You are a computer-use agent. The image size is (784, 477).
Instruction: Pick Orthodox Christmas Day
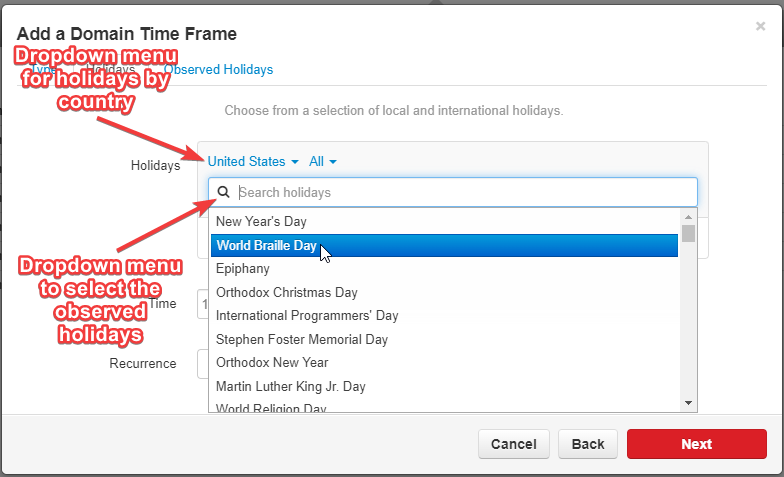(x=444, y=292)
